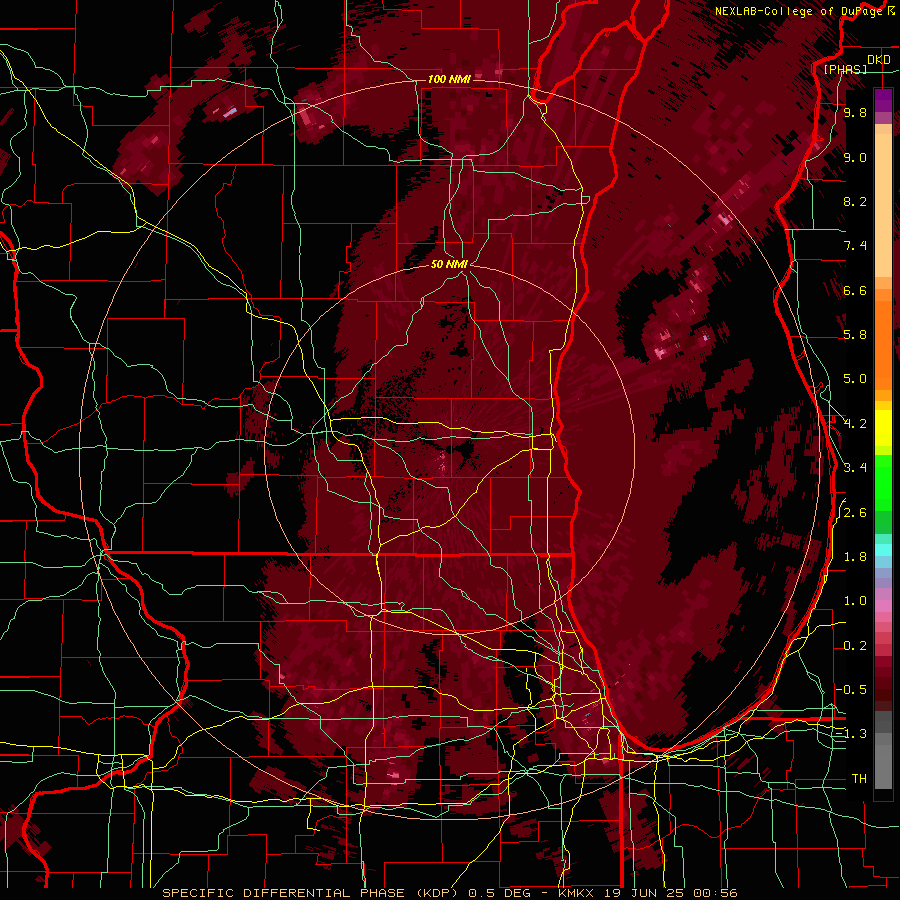Screen dimensions: 900x900
Task: Select the 5.0 value on color scale
Action: 855,379
